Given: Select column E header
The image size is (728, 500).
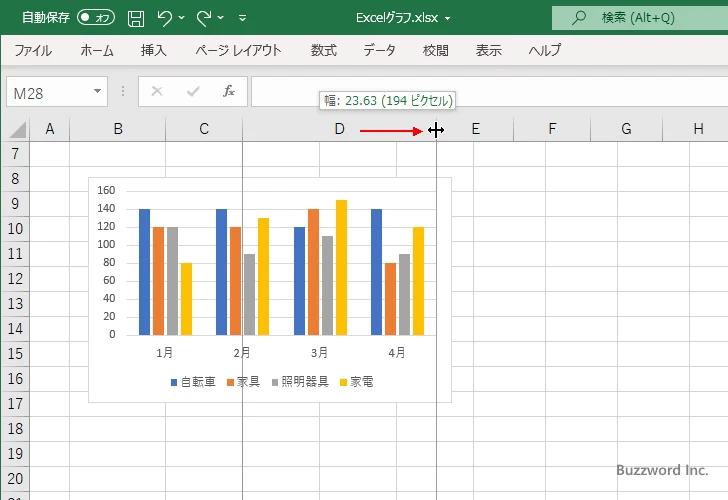Looking at the screenshot, I should [x=475, y=129].
